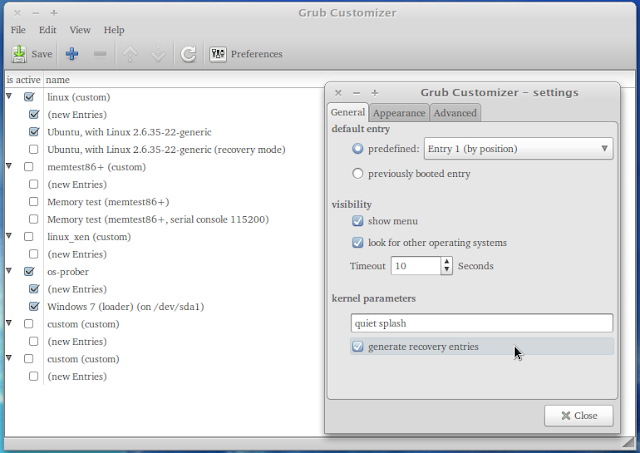Collapse the os-prober tree group
This screenshot has width=640, height=453.
click(x=9, y=271)
